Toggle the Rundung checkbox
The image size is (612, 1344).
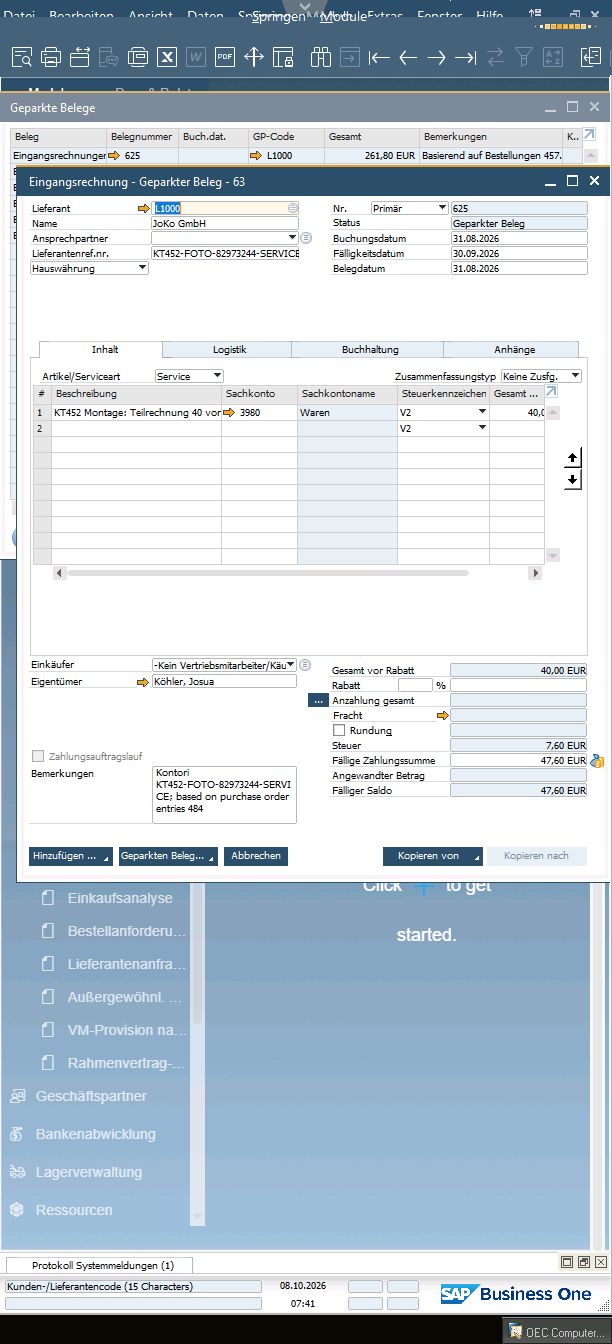[x=339, y=731]
